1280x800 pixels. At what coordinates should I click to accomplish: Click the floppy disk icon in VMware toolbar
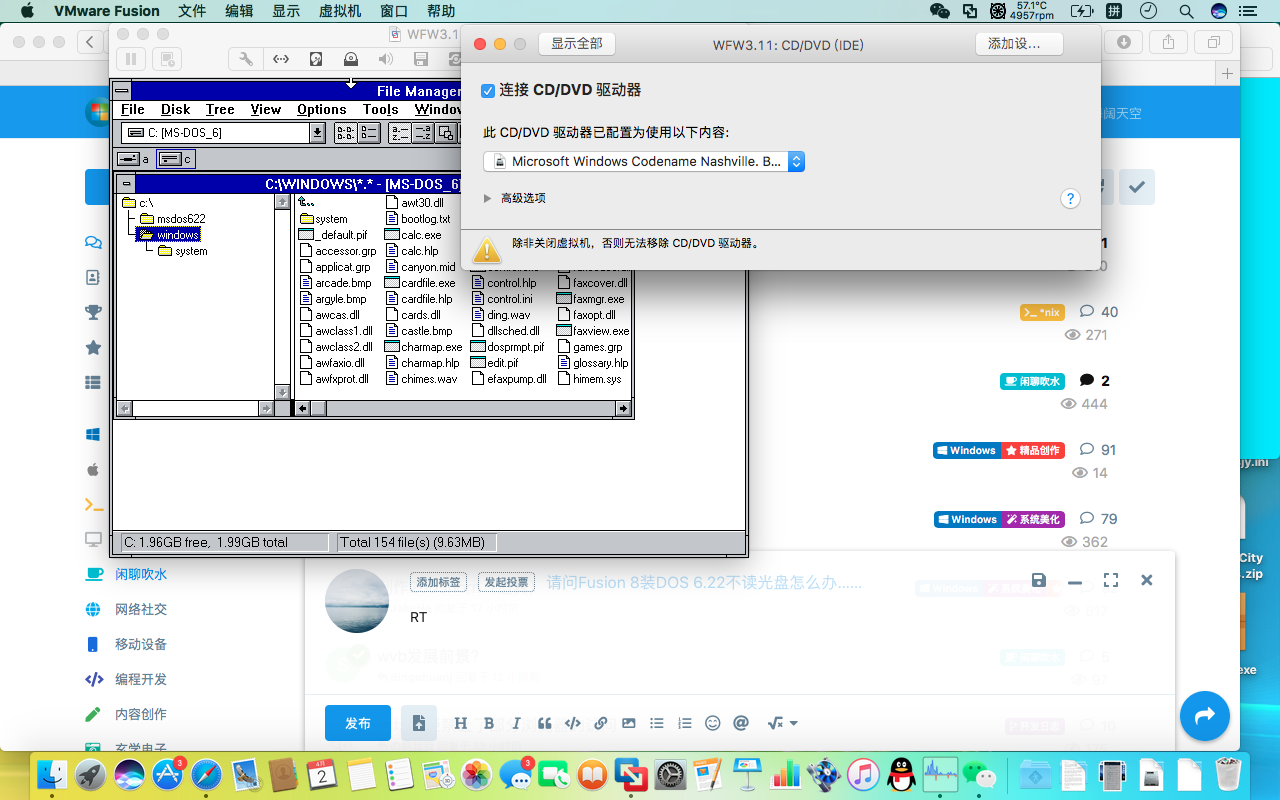(421, 59)
